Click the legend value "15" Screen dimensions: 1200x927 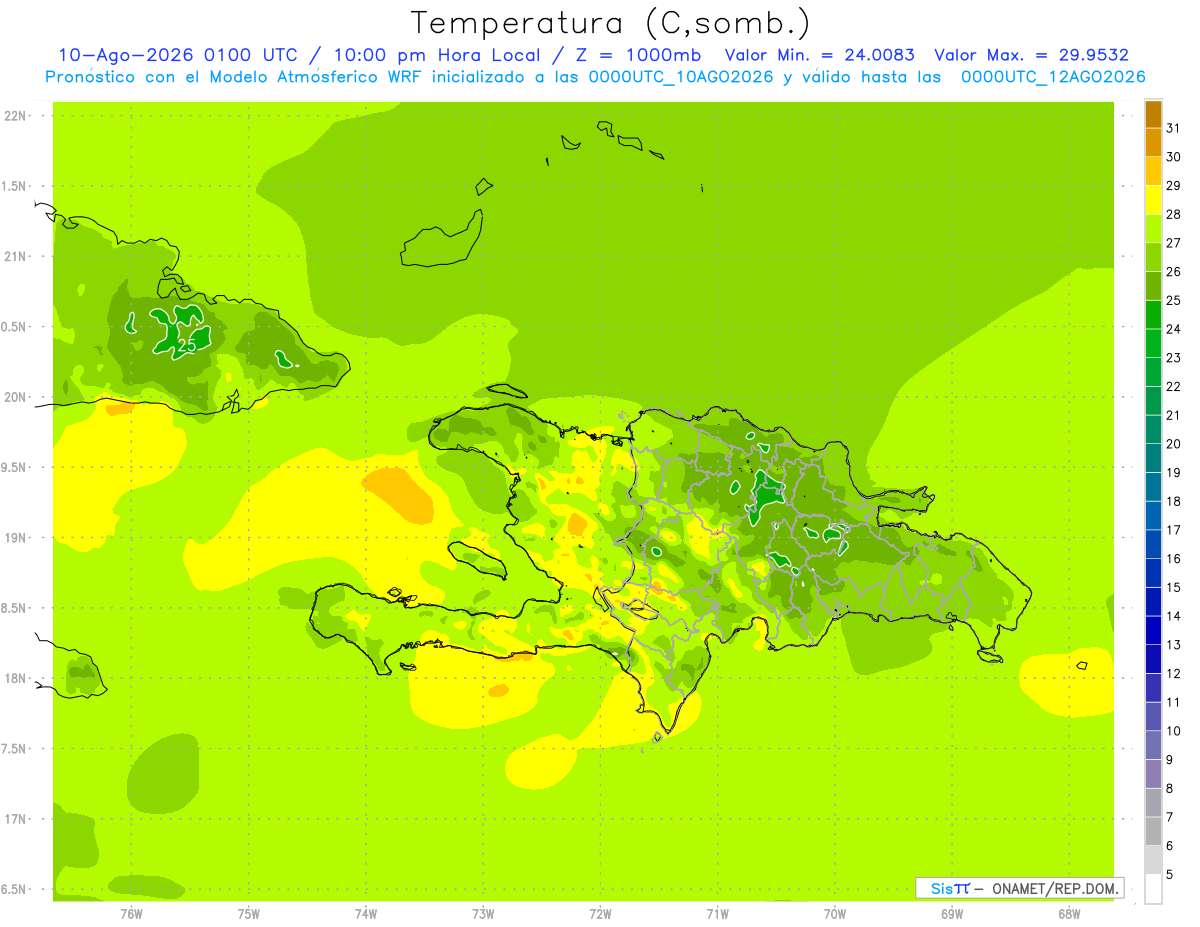pyautogui.click(x=1173, y=587)
